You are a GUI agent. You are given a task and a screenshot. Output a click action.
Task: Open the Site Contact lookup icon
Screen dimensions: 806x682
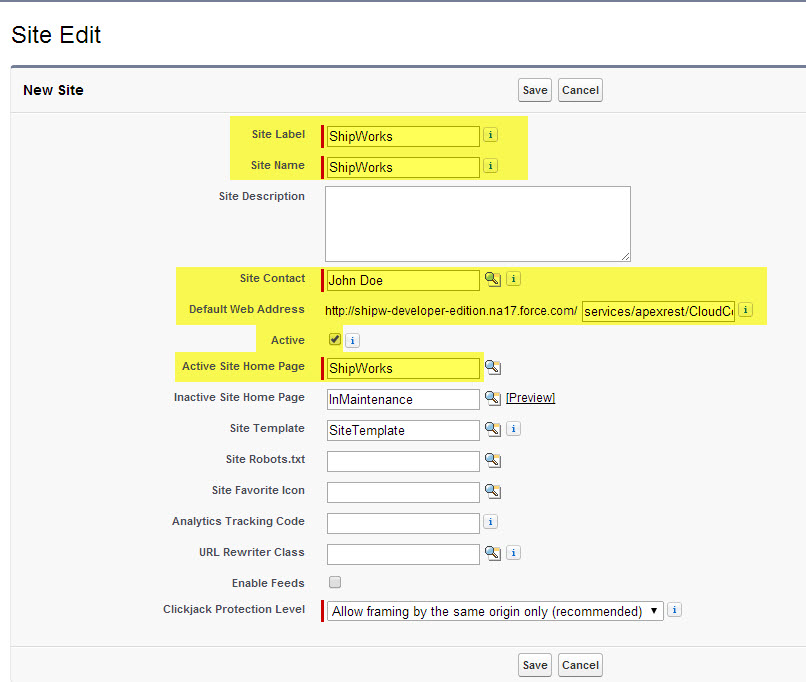pyautogui.click(x=493, y=279)
